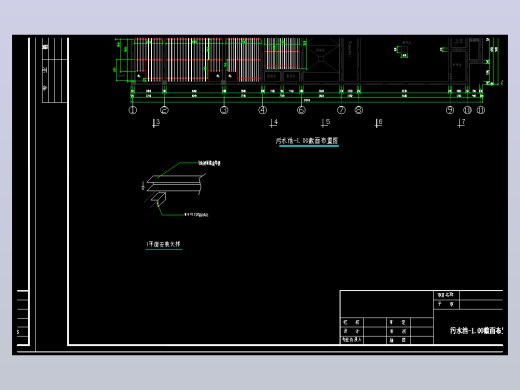The height and width of the screenshot is (390, 520).
Task: Click section cut marker 3
Action: click(156, 123)
